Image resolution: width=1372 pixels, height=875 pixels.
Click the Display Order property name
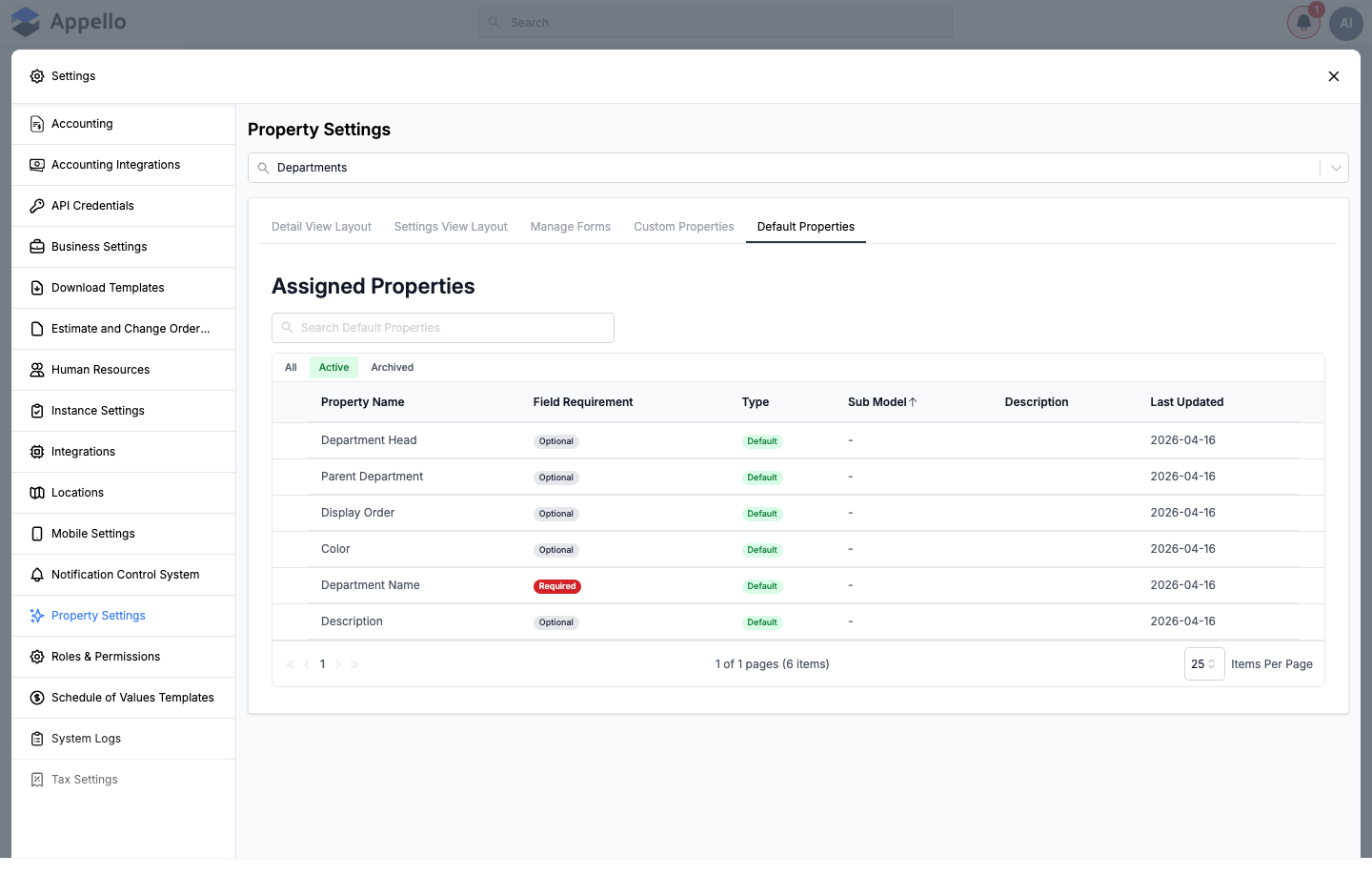click(x=358, y=513)
